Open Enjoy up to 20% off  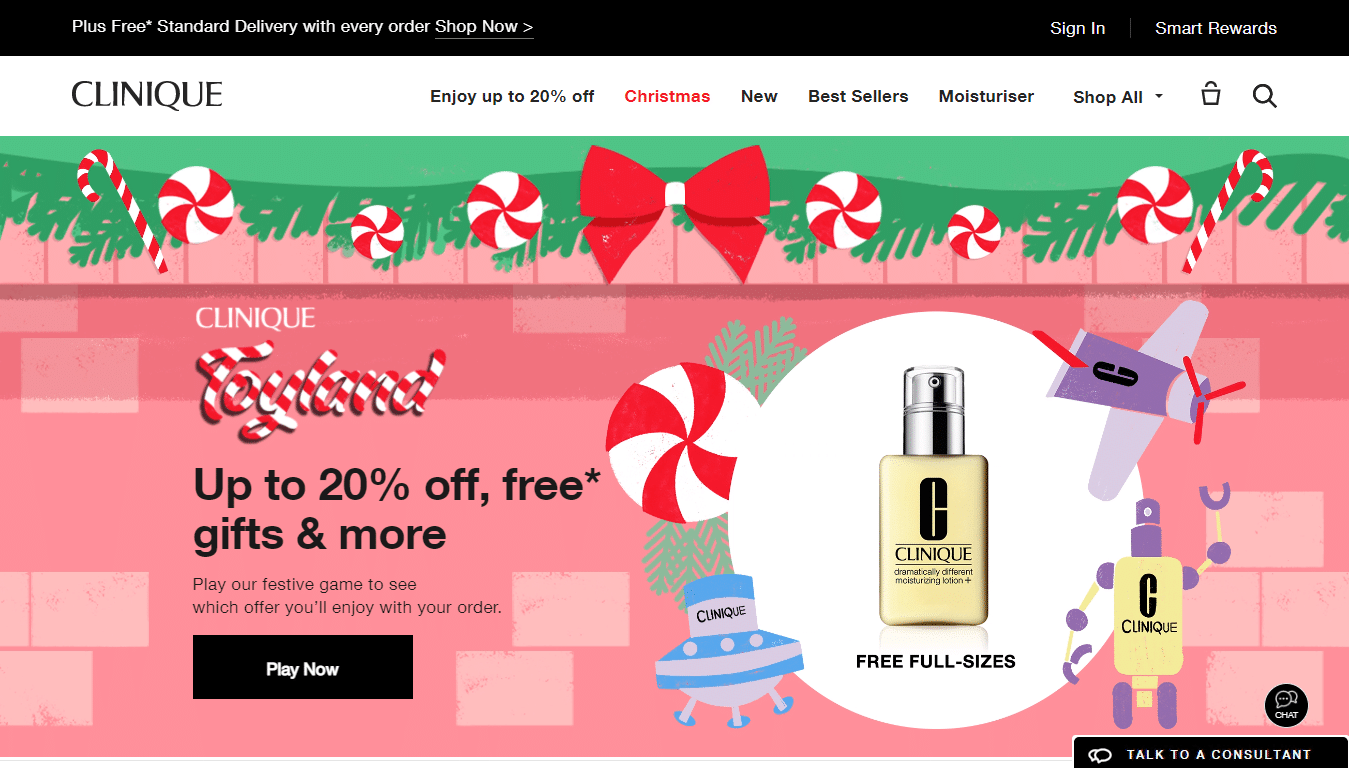(512, 96)
